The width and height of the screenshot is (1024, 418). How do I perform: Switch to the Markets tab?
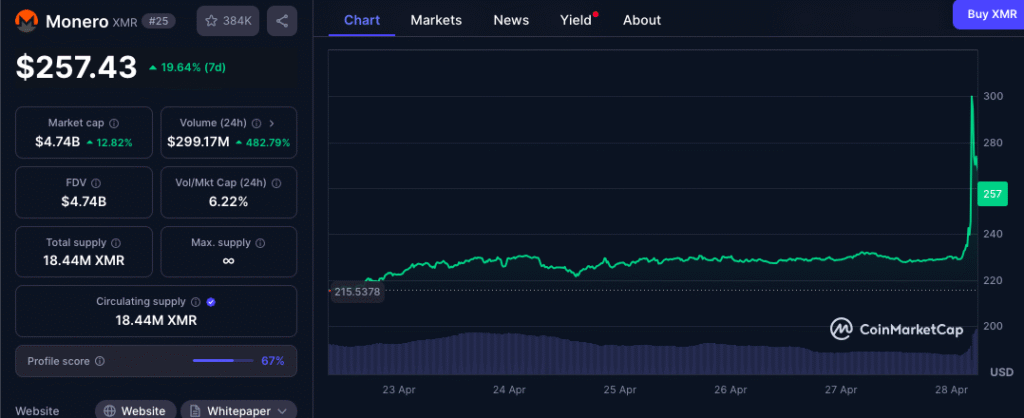point(436,20)
